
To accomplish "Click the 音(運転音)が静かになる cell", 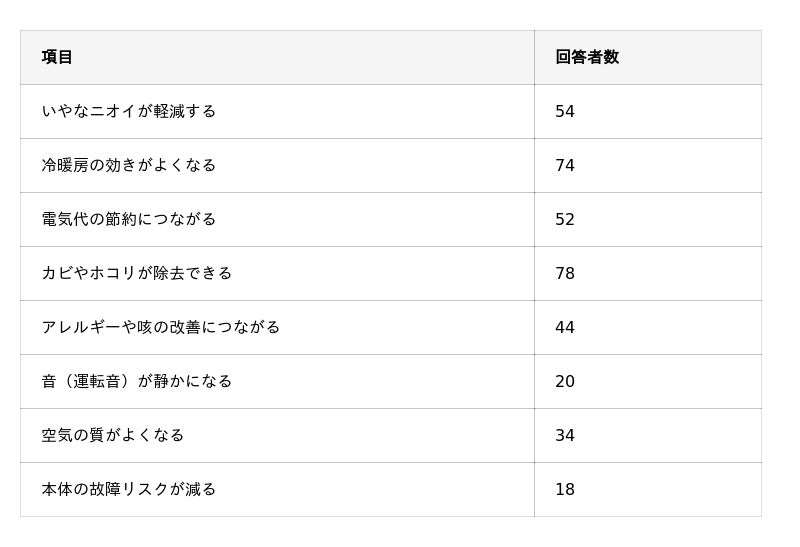I will pyautogui.click(x=137, y=381).
